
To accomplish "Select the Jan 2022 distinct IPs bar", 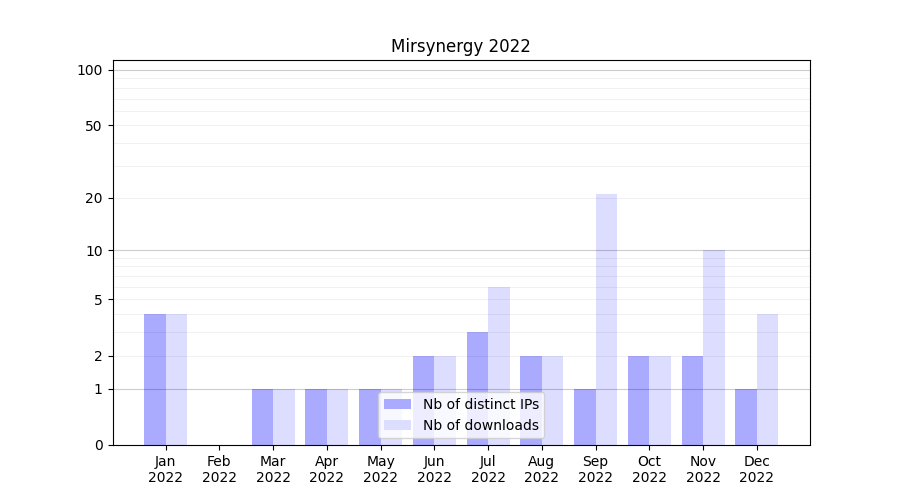I will coord(155,379).
